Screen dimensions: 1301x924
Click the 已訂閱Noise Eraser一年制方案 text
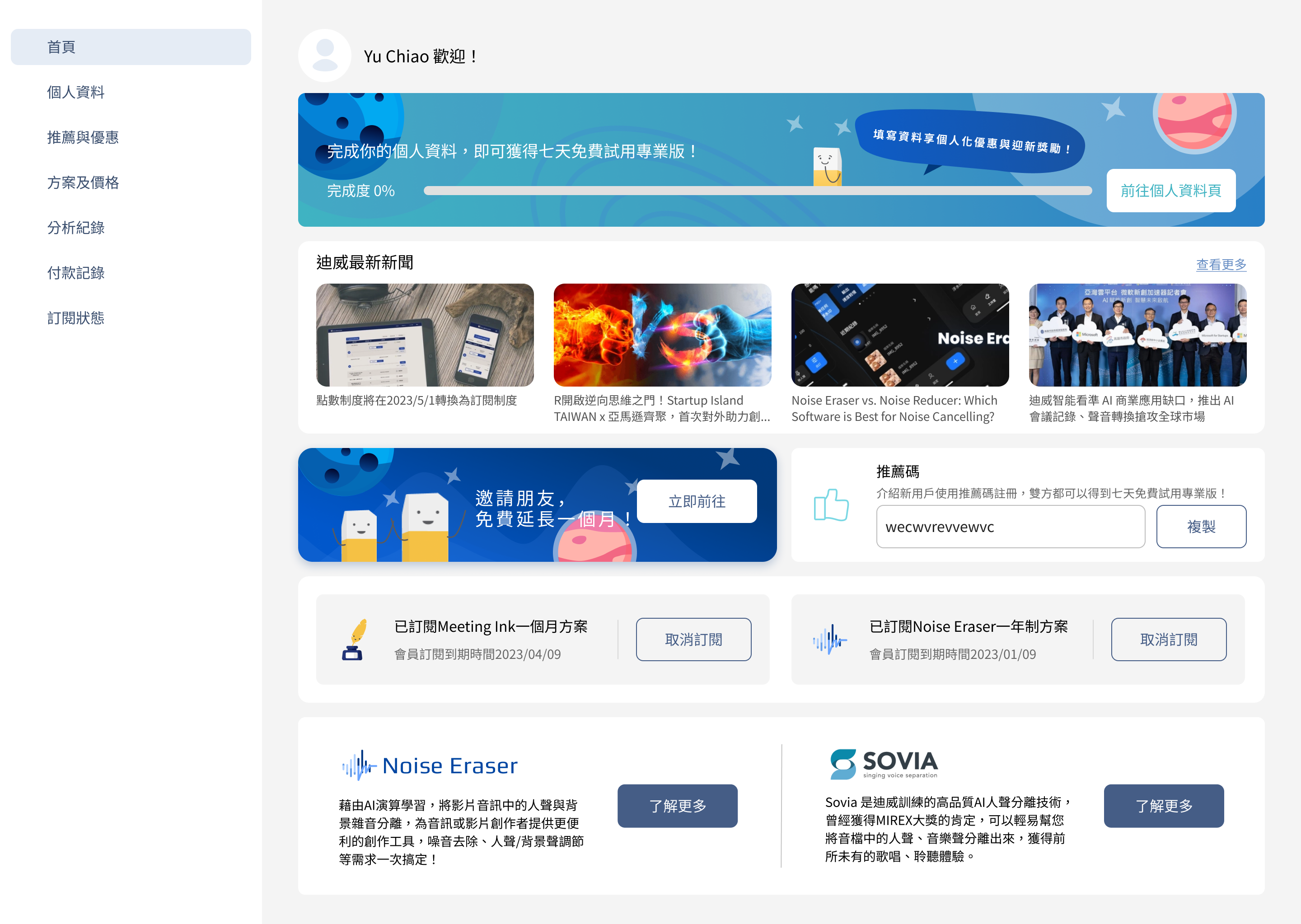tap(969, 626)
